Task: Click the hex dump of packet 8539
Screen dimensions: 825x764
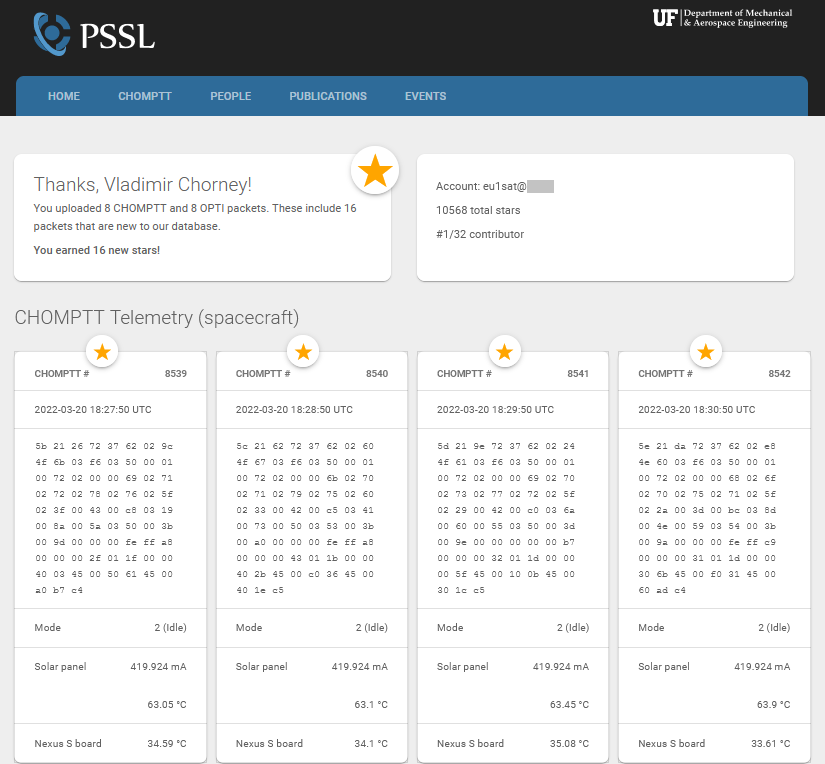Action: pos(104,518)
